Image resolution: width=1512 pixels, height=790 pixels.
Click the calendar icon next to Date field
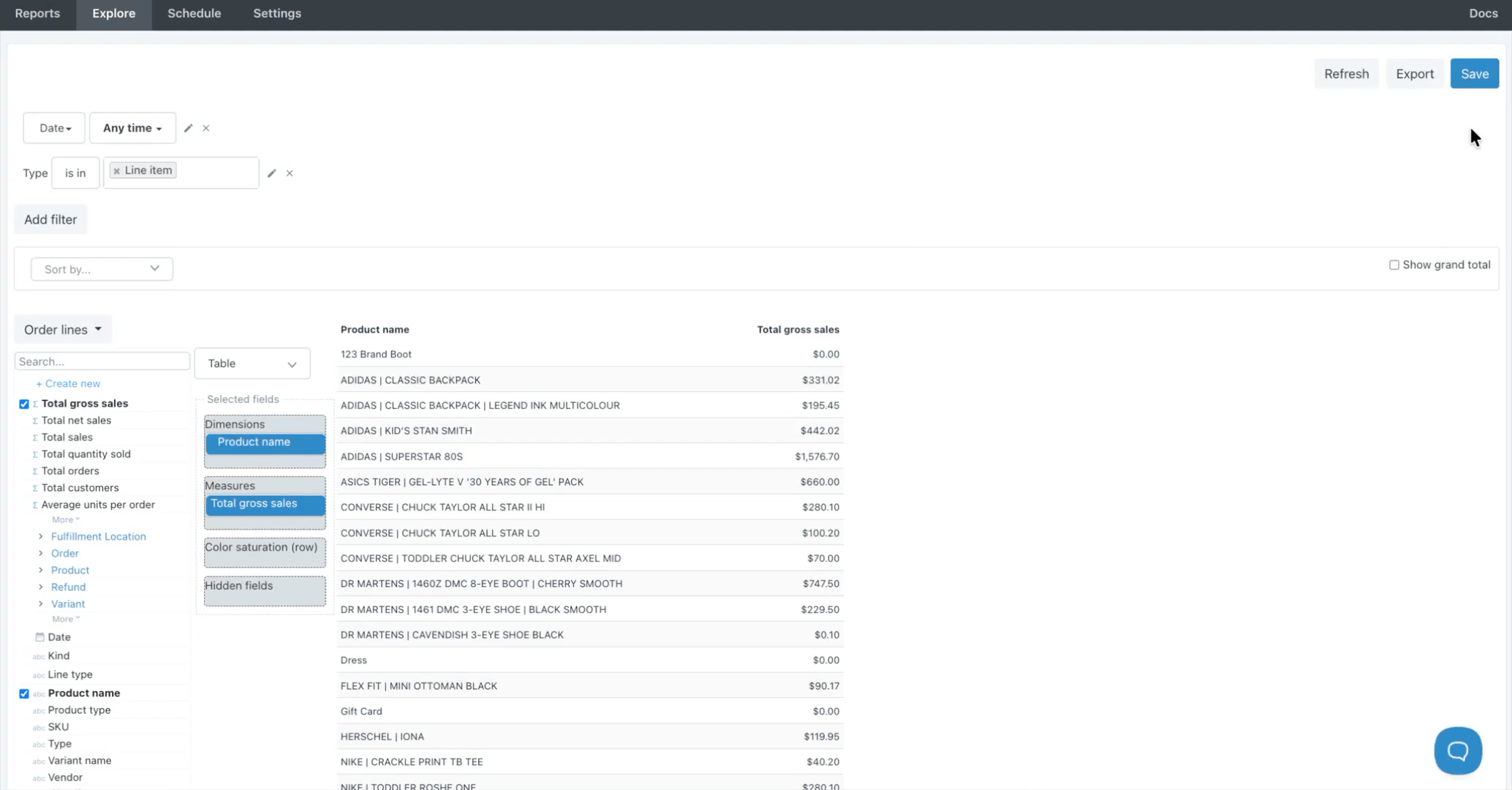(39, 637)
